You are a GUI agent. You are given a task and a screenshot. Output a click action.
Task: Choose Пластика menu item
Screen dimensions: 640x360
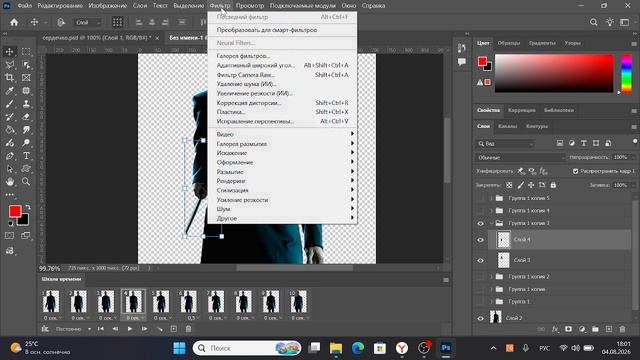[x=282, y=112]
